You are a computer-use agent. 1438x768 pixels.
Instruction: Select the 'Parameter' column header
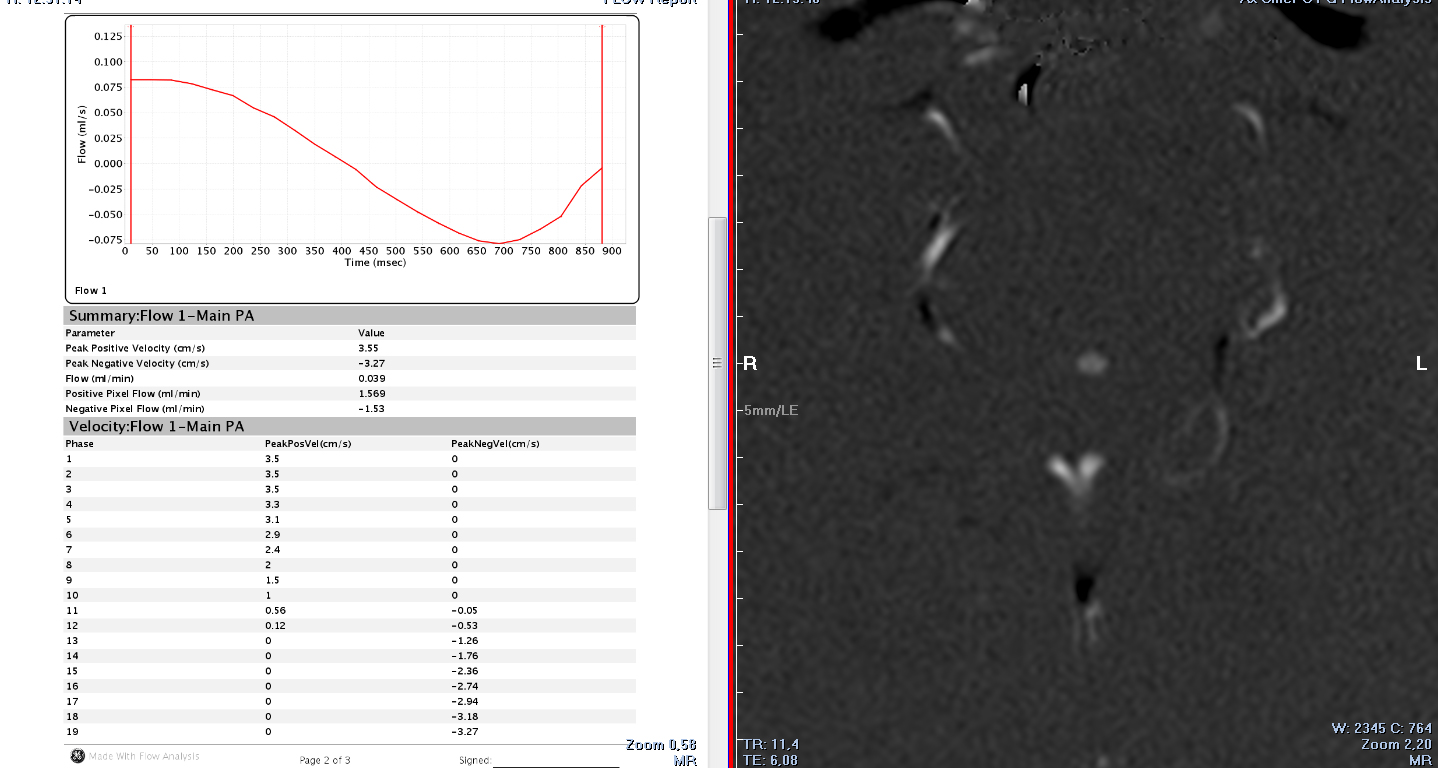pyautogui.click(x=90, y=333)
